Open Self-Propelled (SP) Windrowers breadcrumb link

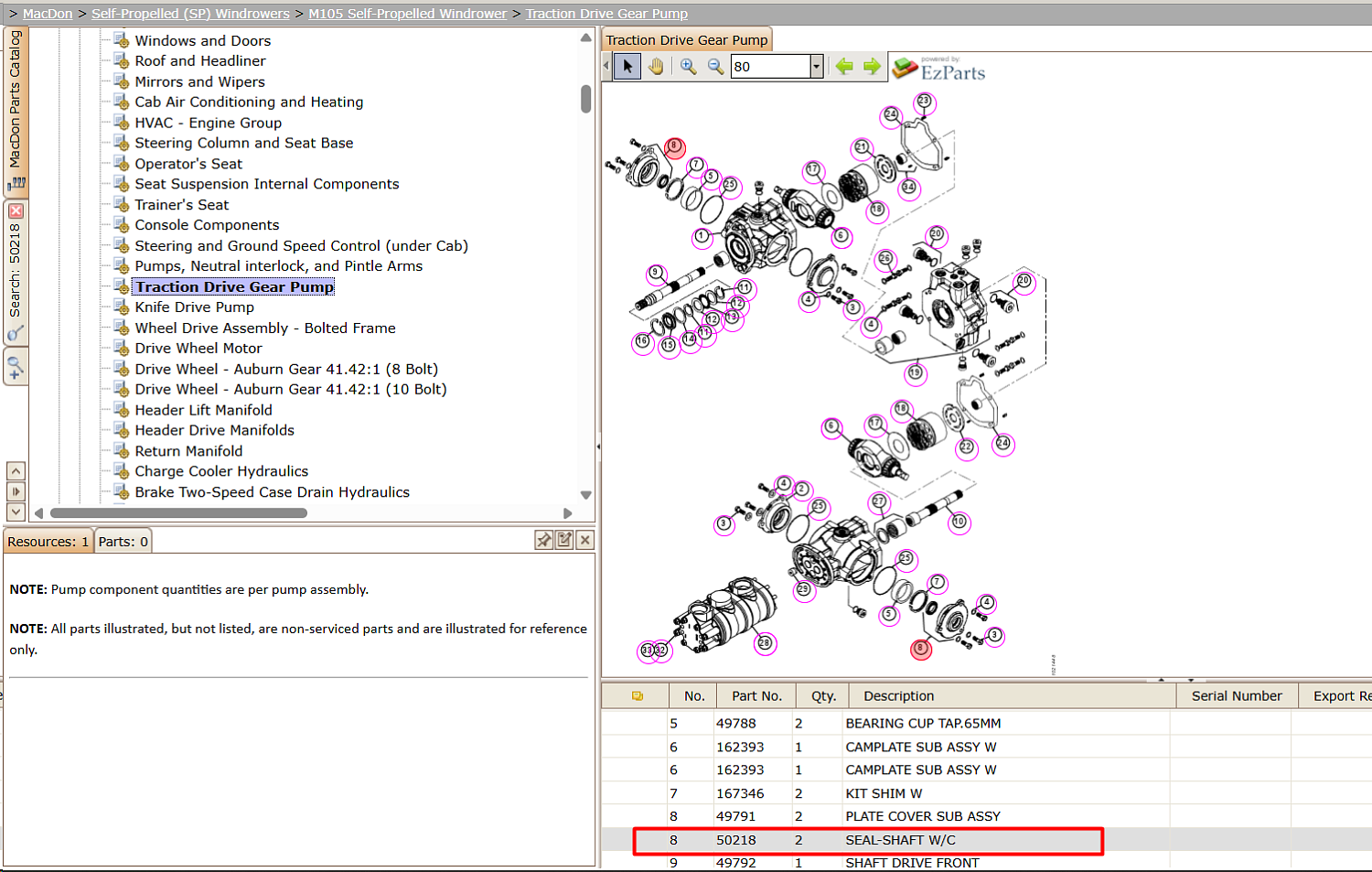[190, 14]
